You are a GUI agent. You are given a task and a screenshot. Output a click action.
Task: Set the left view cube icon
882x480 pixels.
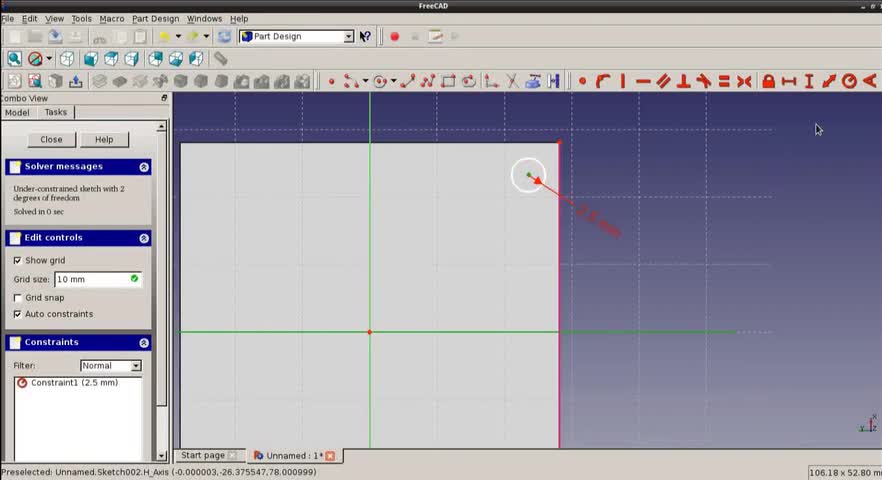pyautogui.click(x=196, y=59)
